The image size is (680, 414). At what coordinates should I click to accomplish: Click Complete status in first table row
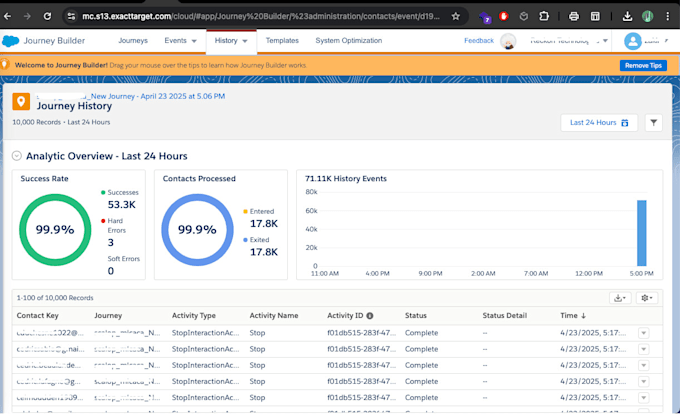point(422,333)
